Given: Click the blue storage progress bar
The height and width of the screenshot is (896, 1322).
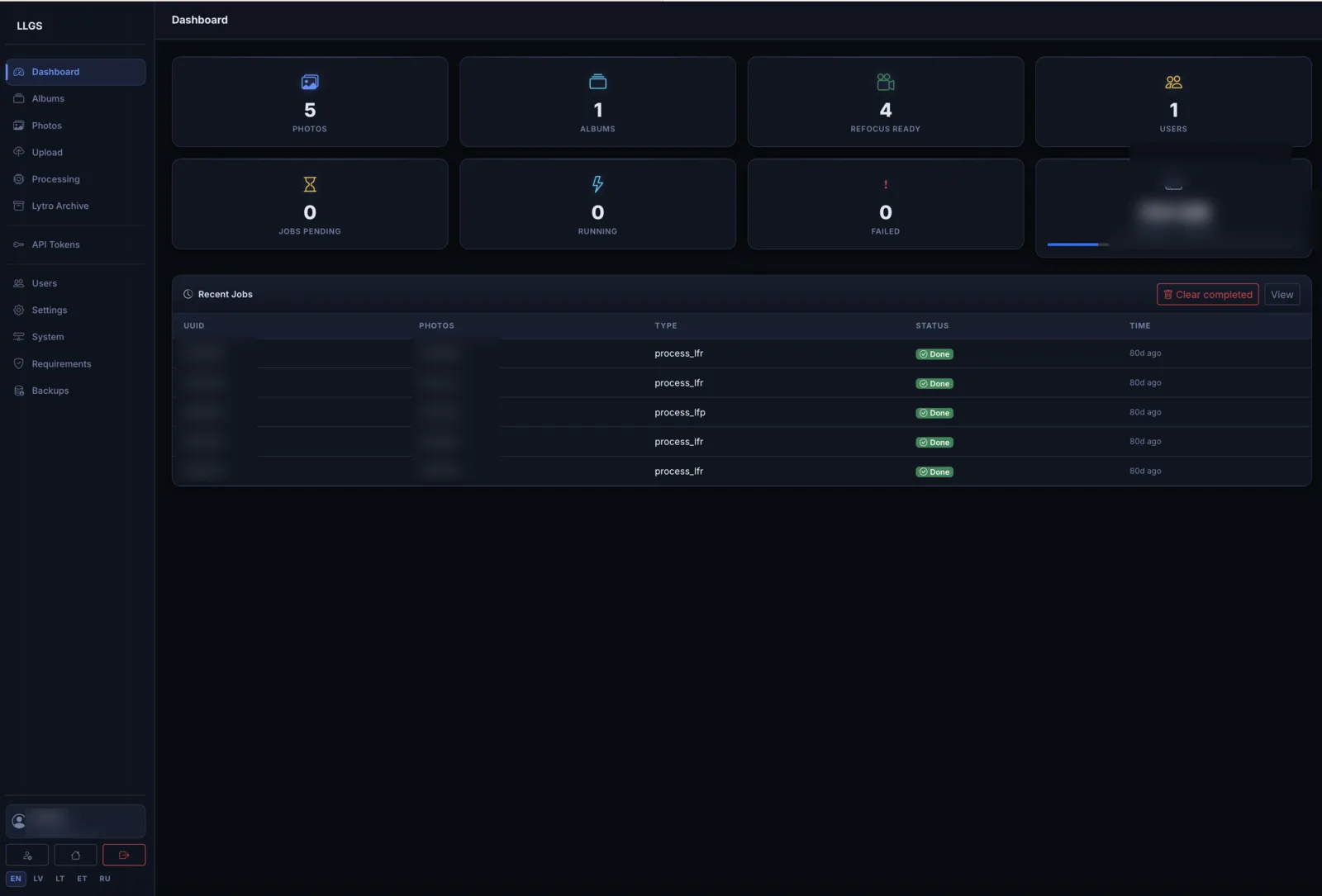Looking at the screenshot, I should [1077, 244].
